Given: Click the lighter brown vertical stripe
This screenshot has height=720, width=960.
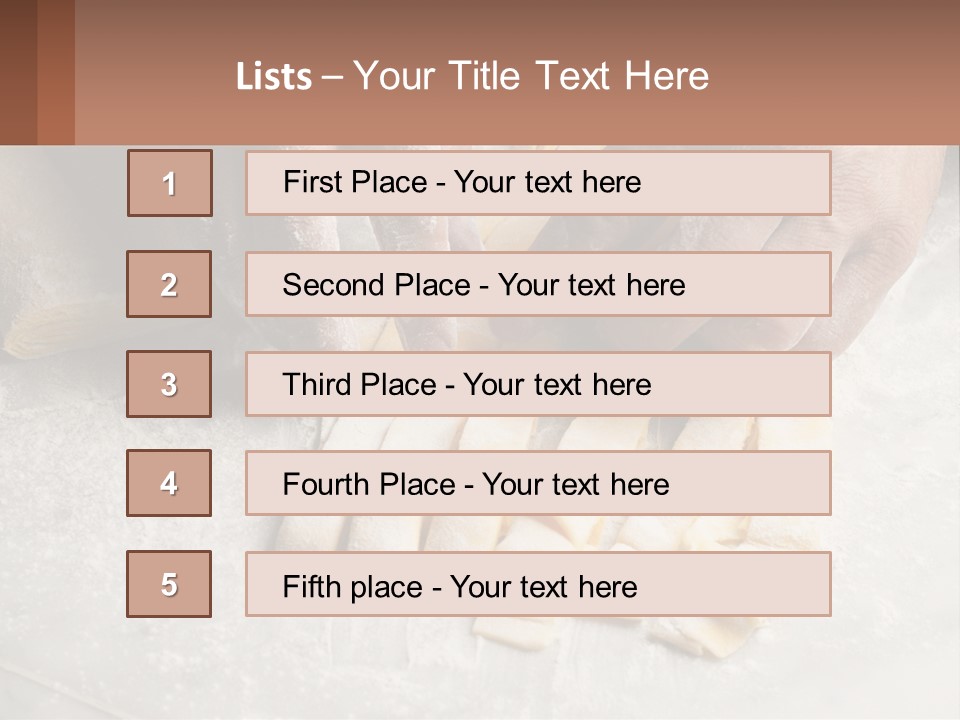Looking at the screenshot, I should pos(56,72).
